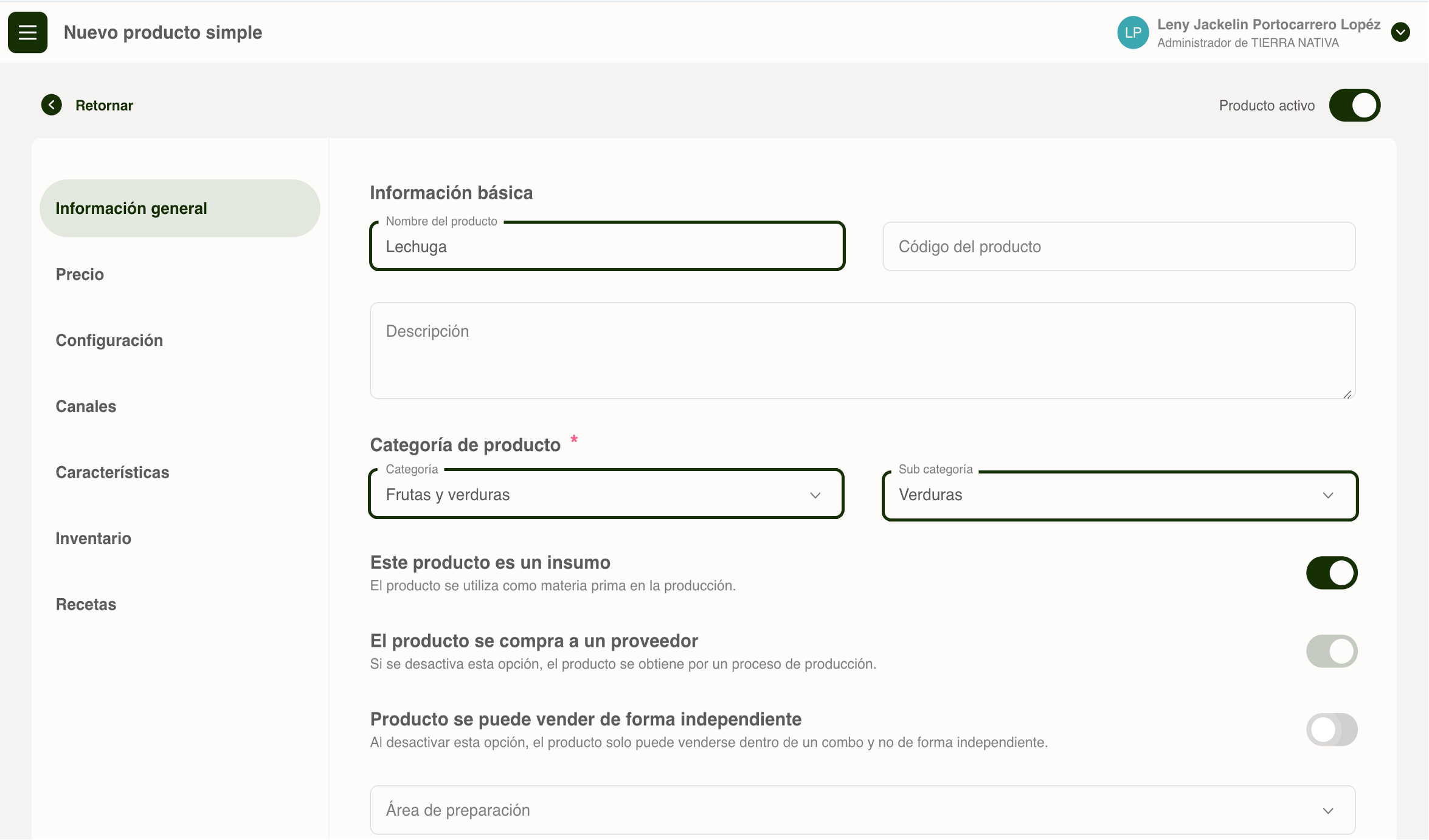This screenshot has height=840, width=1429.
Task: Expand the user account chevron
Action: 1400,32
